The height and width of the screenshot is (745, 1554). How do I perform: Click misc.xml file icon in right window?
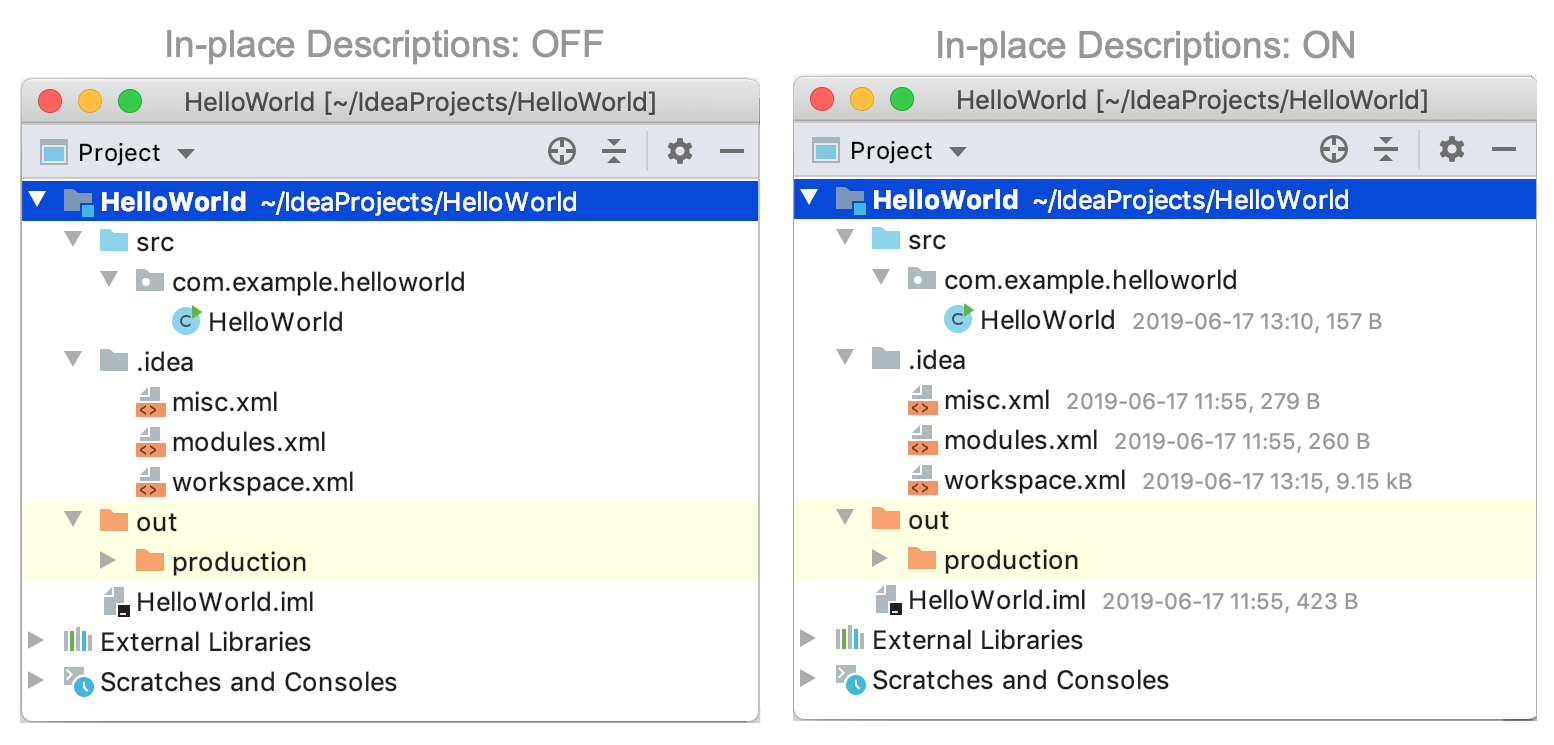[922, 400]
